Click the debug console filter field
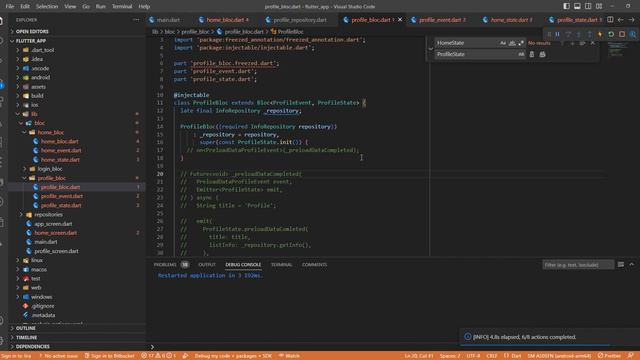640x360 pixels. (578, 265)
